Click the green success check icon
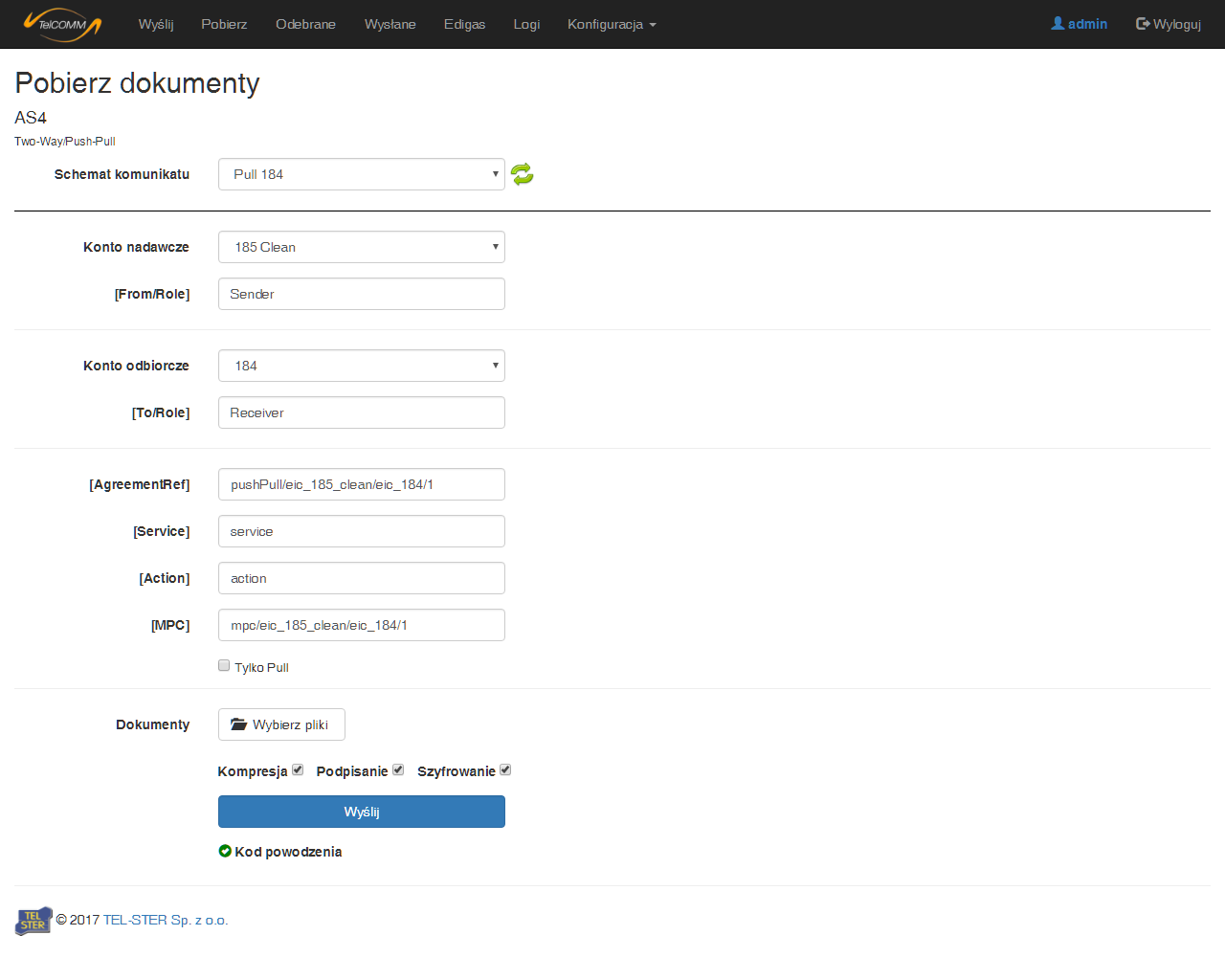Viewport: 1225px width, 980px height. coord(225,851)
